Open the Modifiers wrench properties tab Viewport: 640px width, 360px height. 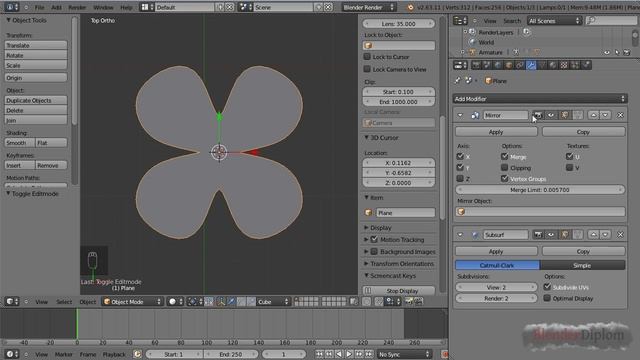point(531,65)
